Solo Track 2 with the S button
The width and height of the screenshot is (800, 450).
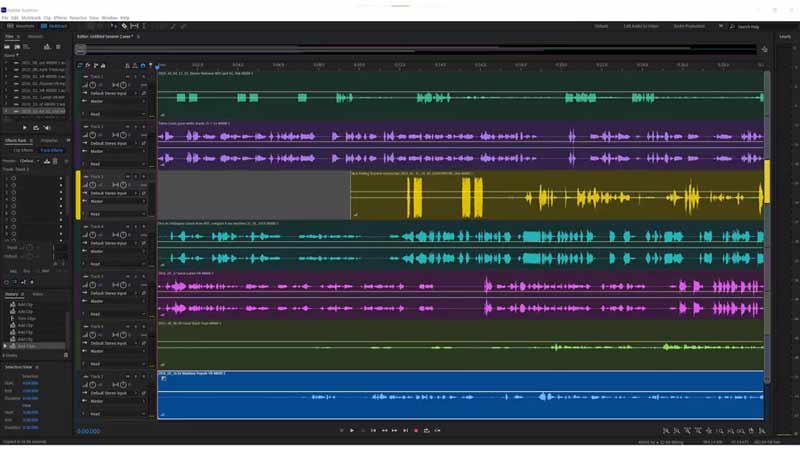click(x=134, y=126)
